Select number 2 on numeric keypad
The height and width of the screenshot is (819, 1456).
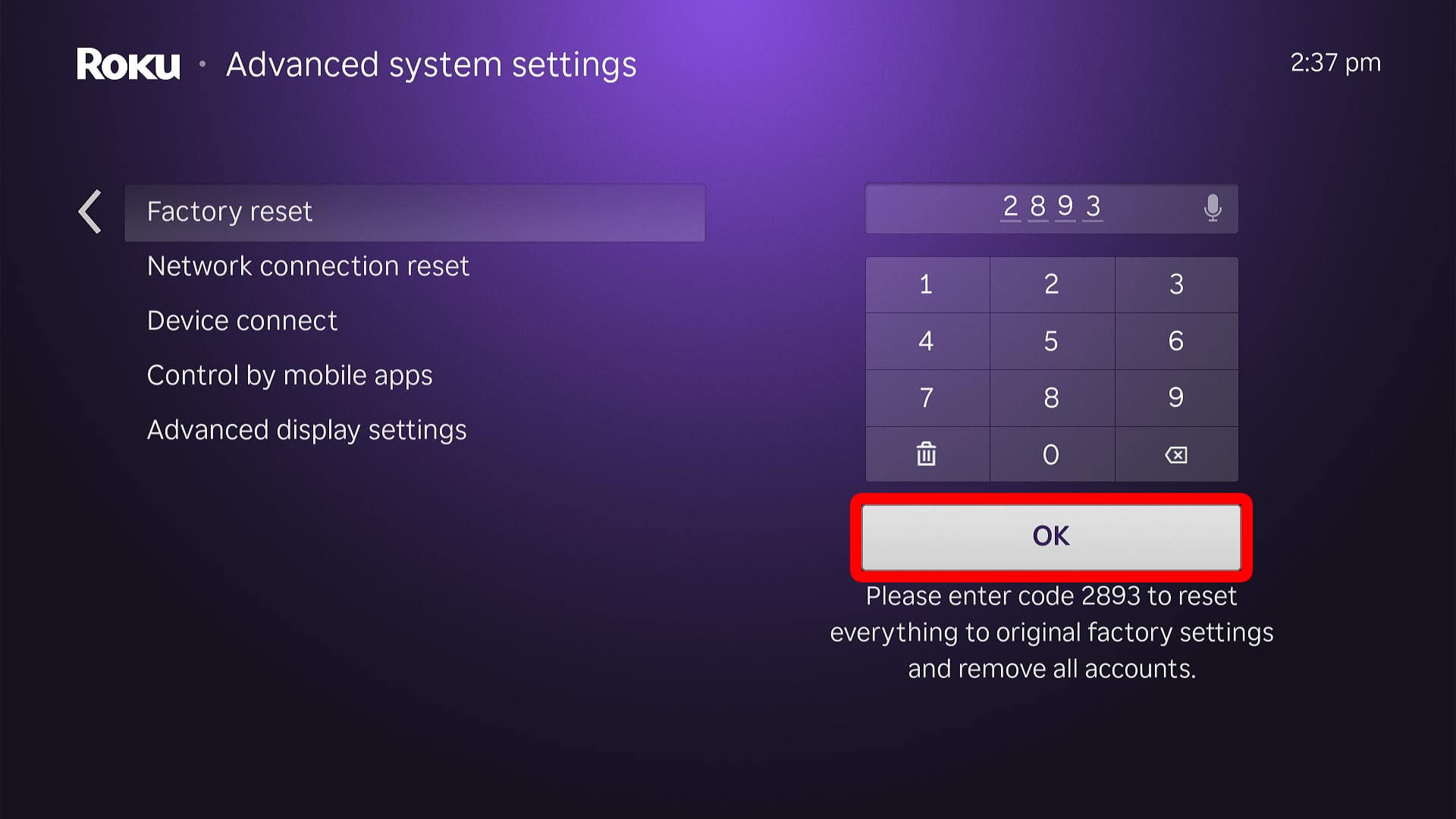point(1051,283)
